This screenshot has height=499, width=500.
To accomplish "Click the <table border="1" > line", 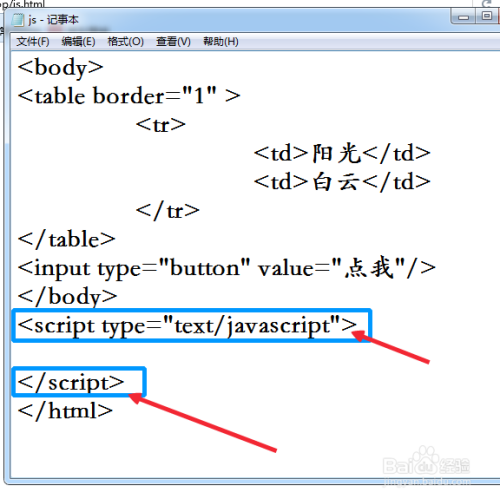I will (x=129, y=96).
